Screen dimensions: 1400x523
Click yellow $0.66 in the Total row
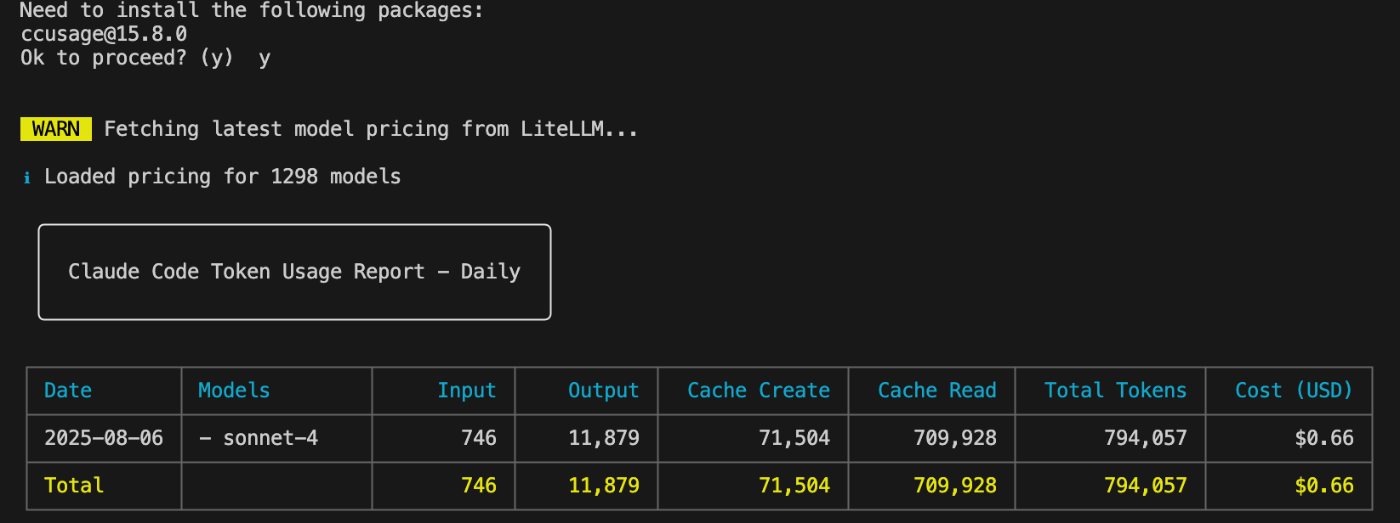1324,485
